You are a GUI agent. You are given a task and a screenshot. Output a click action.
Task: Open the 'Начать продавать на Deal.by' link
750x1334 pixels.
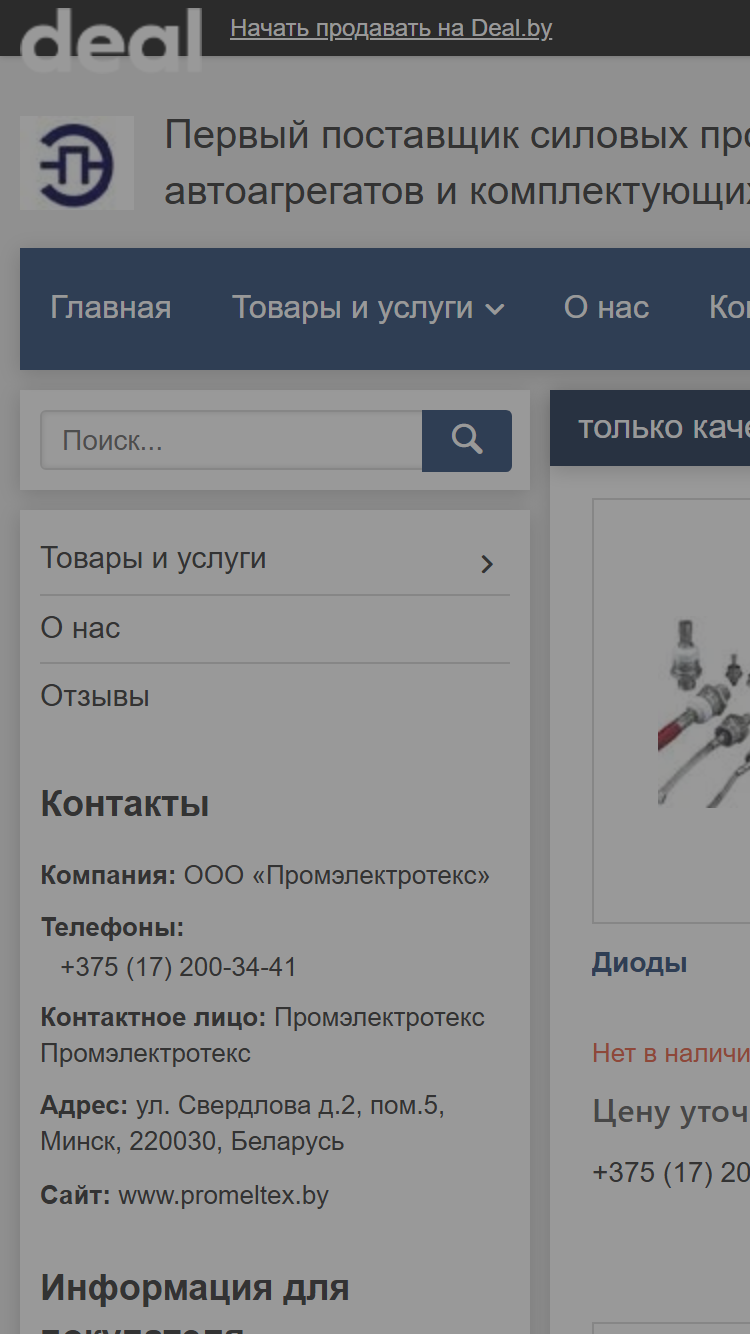point(391,28)
